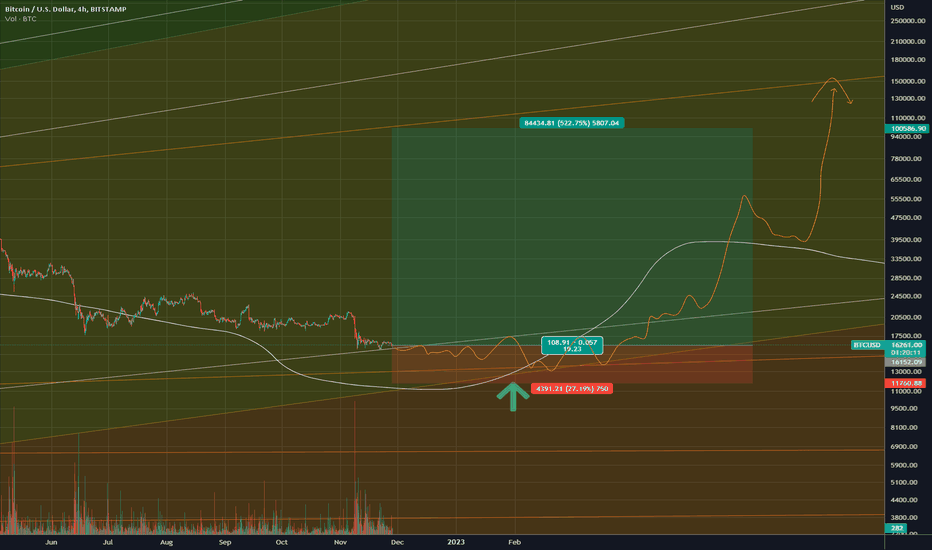Click the 24500.00 price axis label

coord(908,296)
